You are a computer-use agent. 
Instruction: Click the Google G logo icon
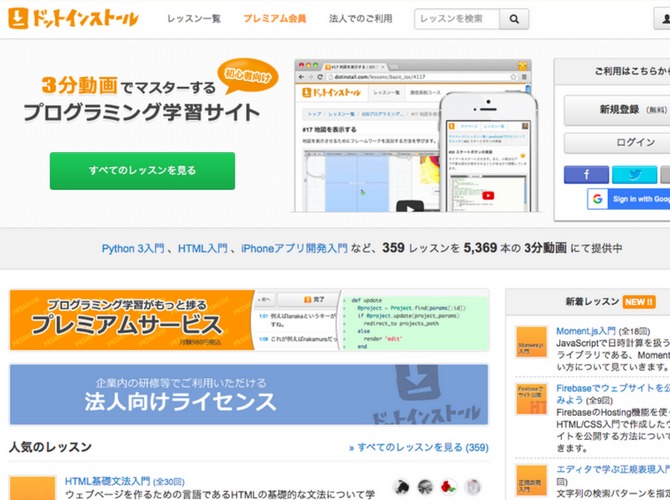click(597, 199)
